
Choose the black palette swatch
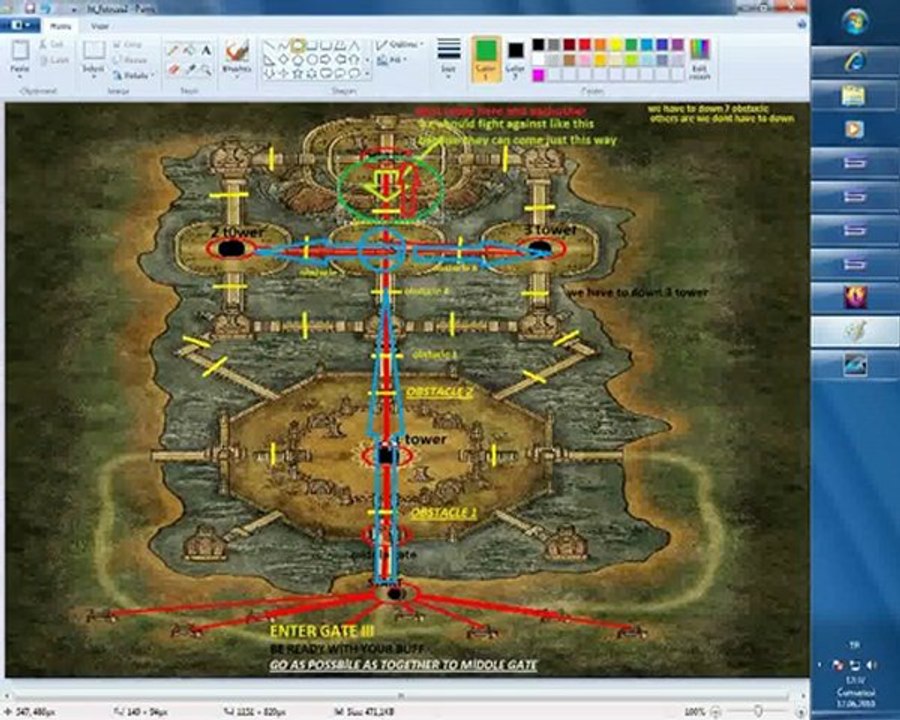pos(538,44)
